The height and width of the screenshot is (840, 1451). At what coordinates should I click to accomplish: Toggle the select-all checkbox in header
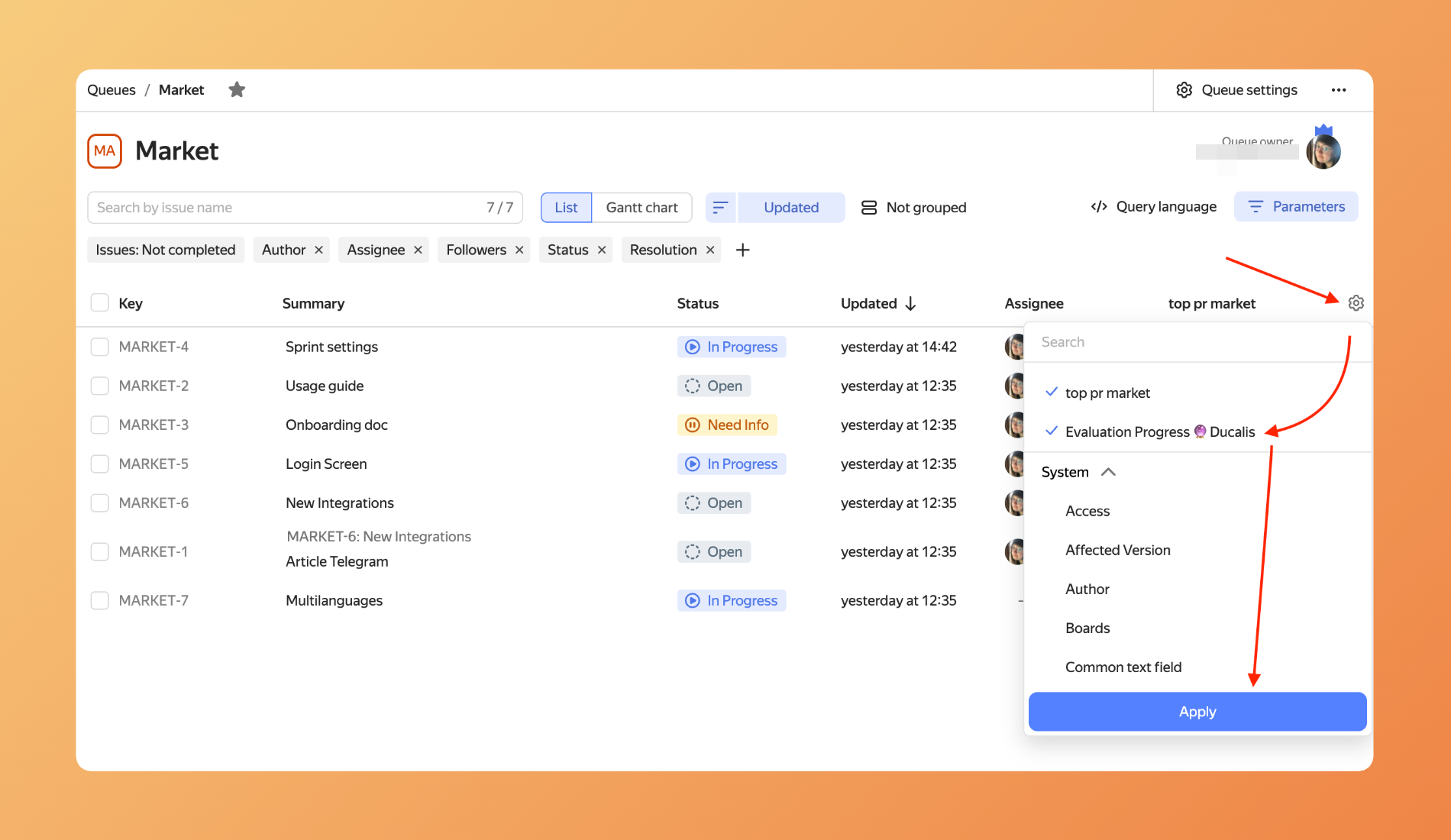100,303
